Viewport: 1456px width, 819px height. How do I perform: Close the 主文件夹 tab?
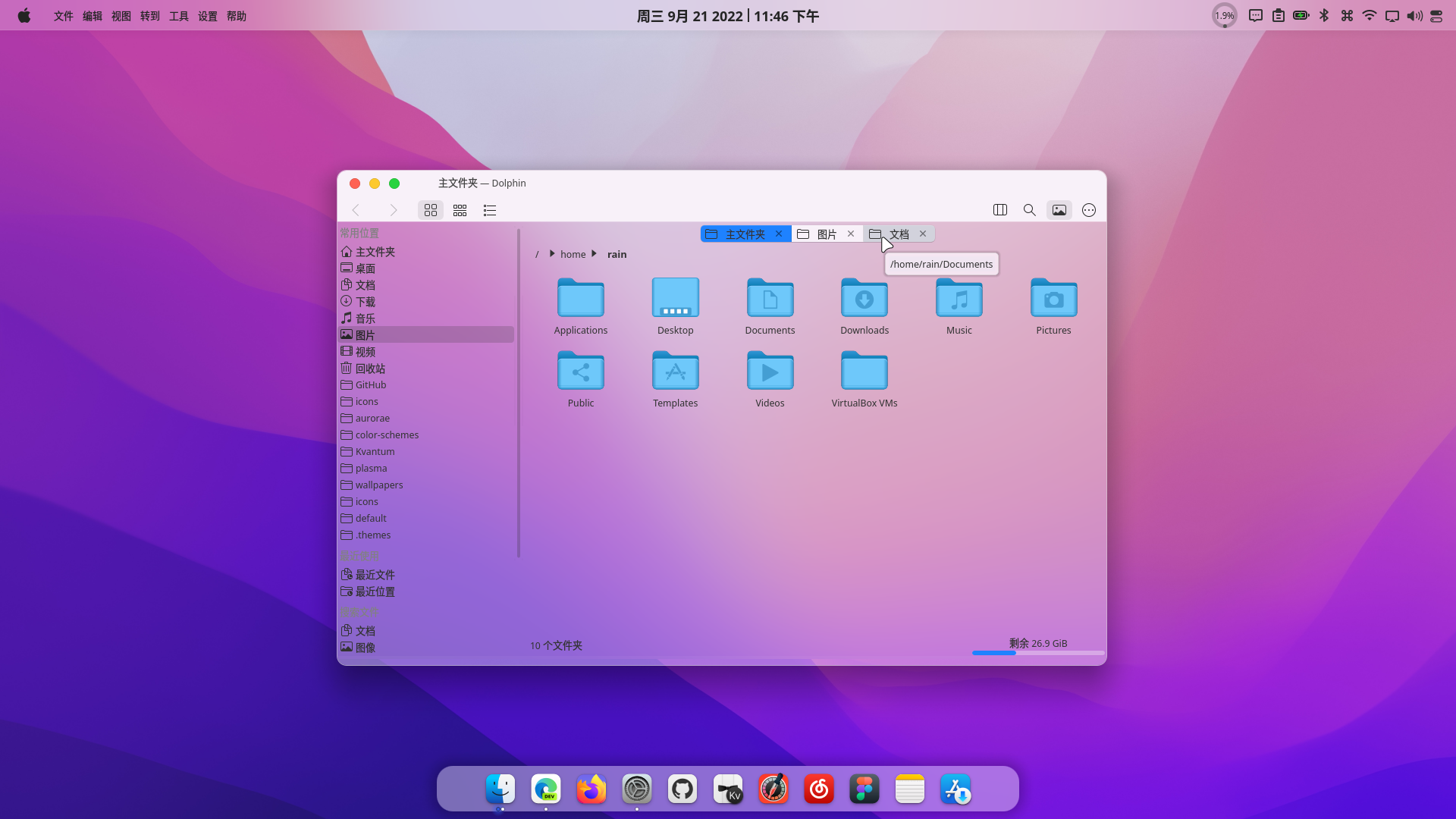click(x=779, y=234)
